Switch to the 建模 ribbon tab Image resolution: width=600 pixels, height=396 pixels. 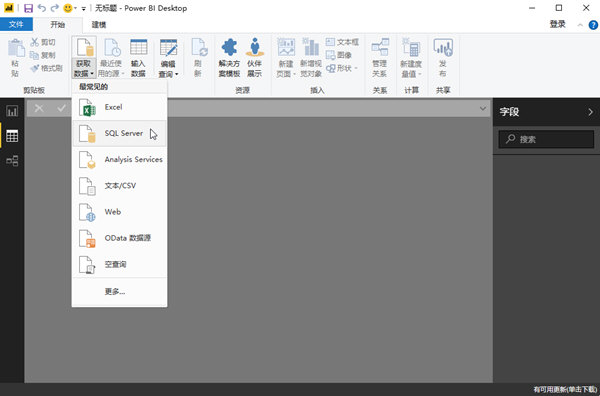coord(99,24)
